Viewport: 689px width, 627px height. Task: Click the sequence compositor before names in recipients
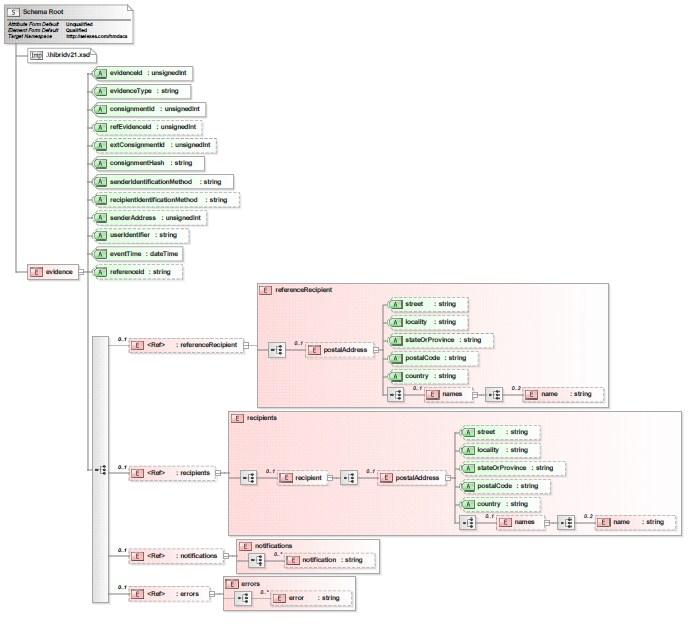tap(468, 522)
